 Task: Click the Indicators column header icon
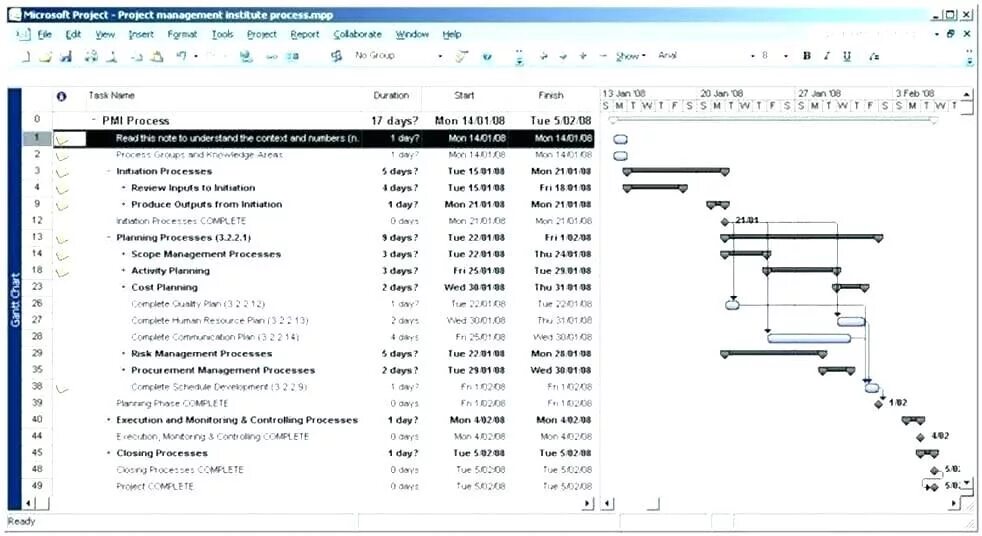pyautogui.click(x=61, y=96)
